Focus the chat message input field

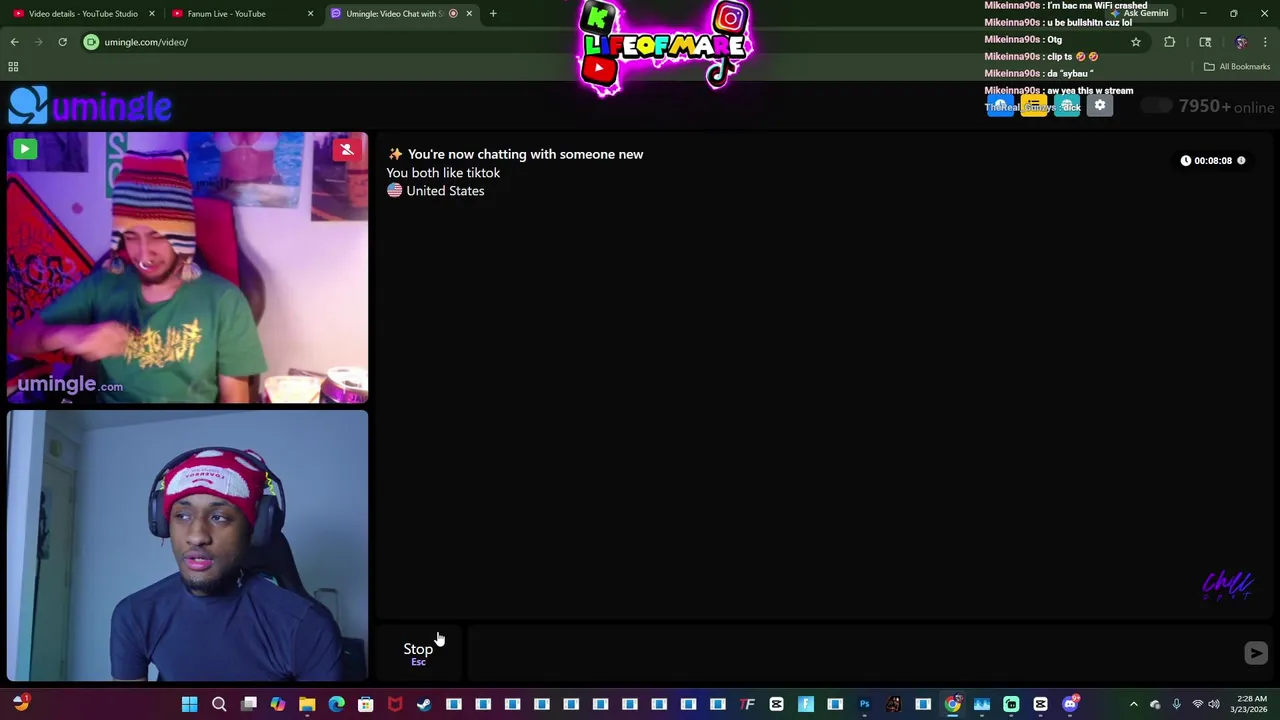click(855, 652)
